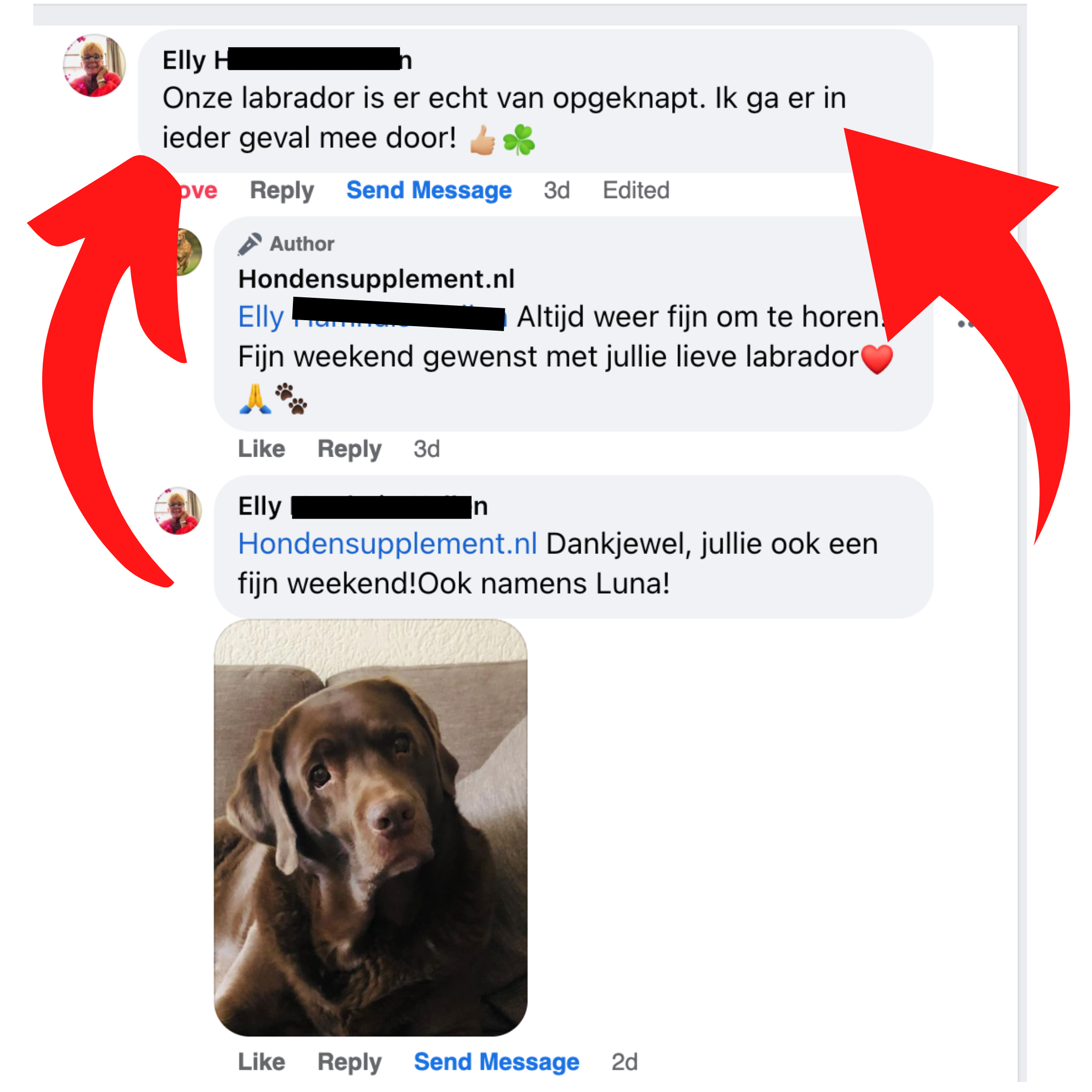Open Elly's profile picture on top comment
The width and height of the screenshot is (1092, 1092).
click(94, 65)
